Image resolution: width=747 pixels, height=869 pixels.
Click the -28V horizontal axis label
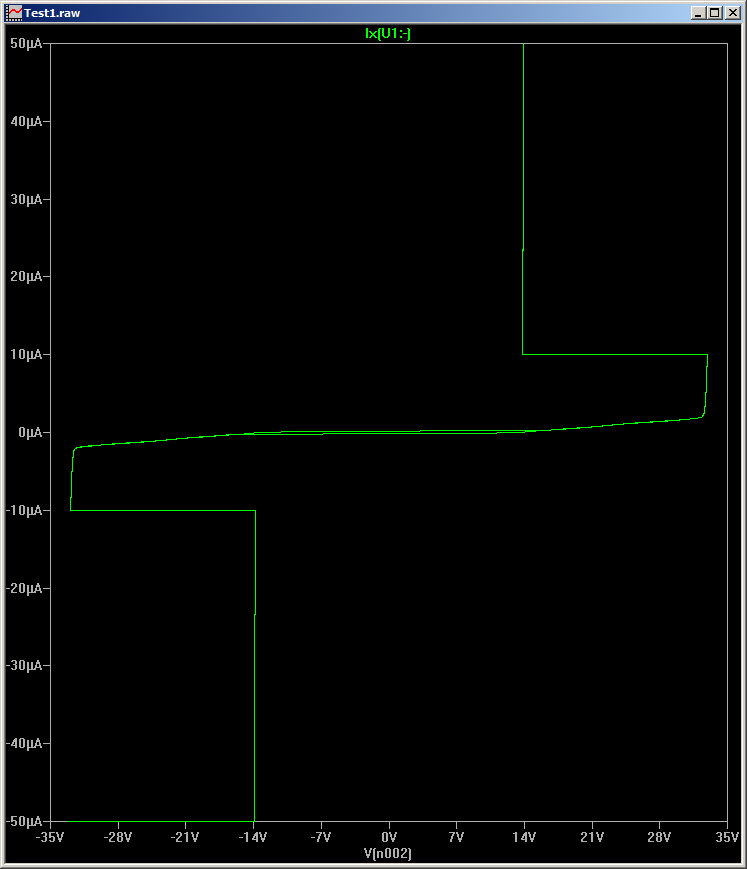point(117,837)
